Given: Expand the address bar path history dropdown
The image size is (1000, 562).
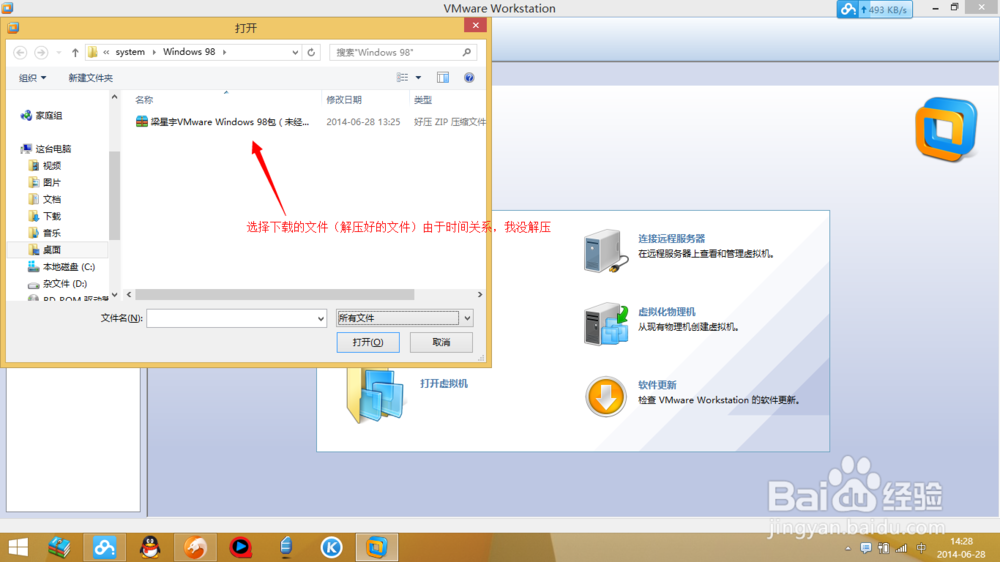Looking at the screenshot, I should click(295, 52).
